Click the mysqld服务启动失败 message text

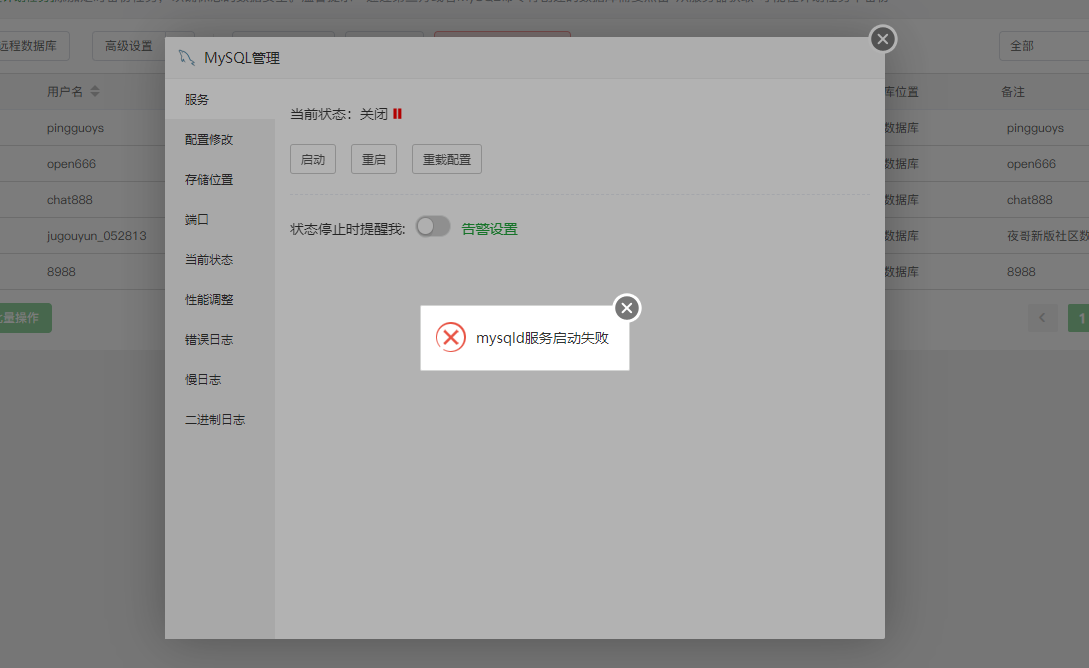point(542,338)
